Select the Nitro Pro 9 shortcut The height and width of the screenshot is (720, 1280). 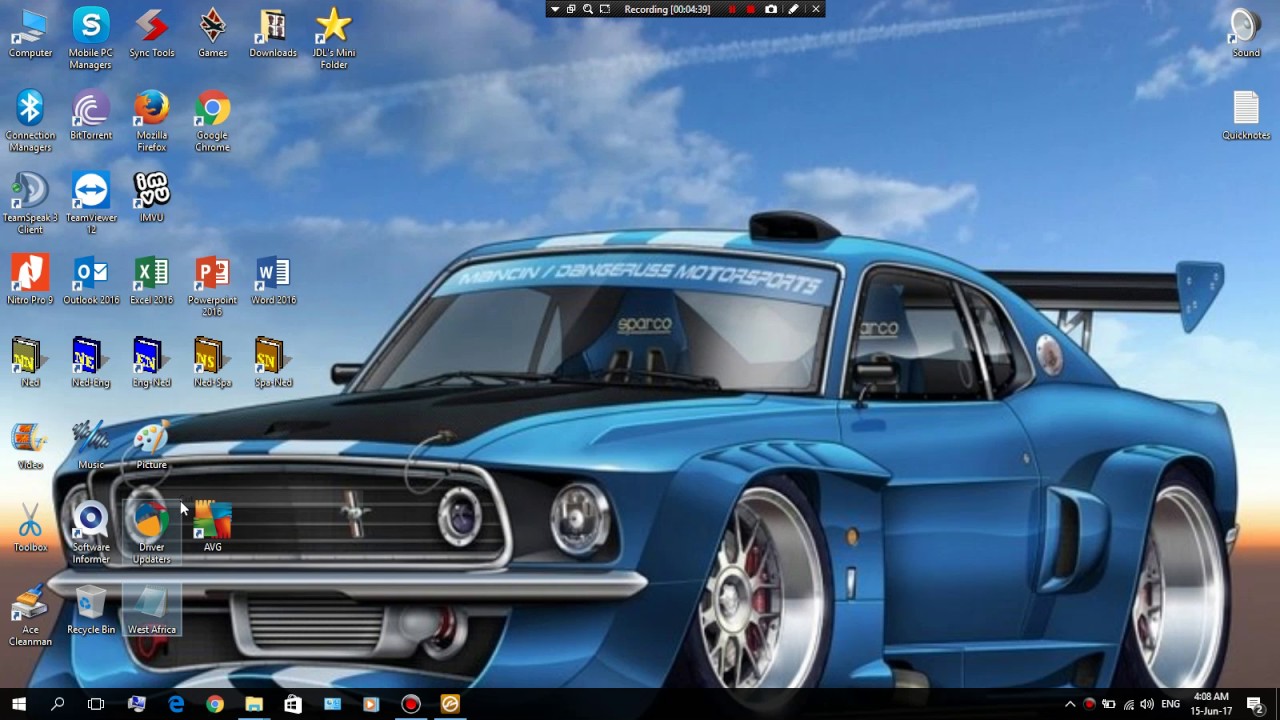pos(30,279)
